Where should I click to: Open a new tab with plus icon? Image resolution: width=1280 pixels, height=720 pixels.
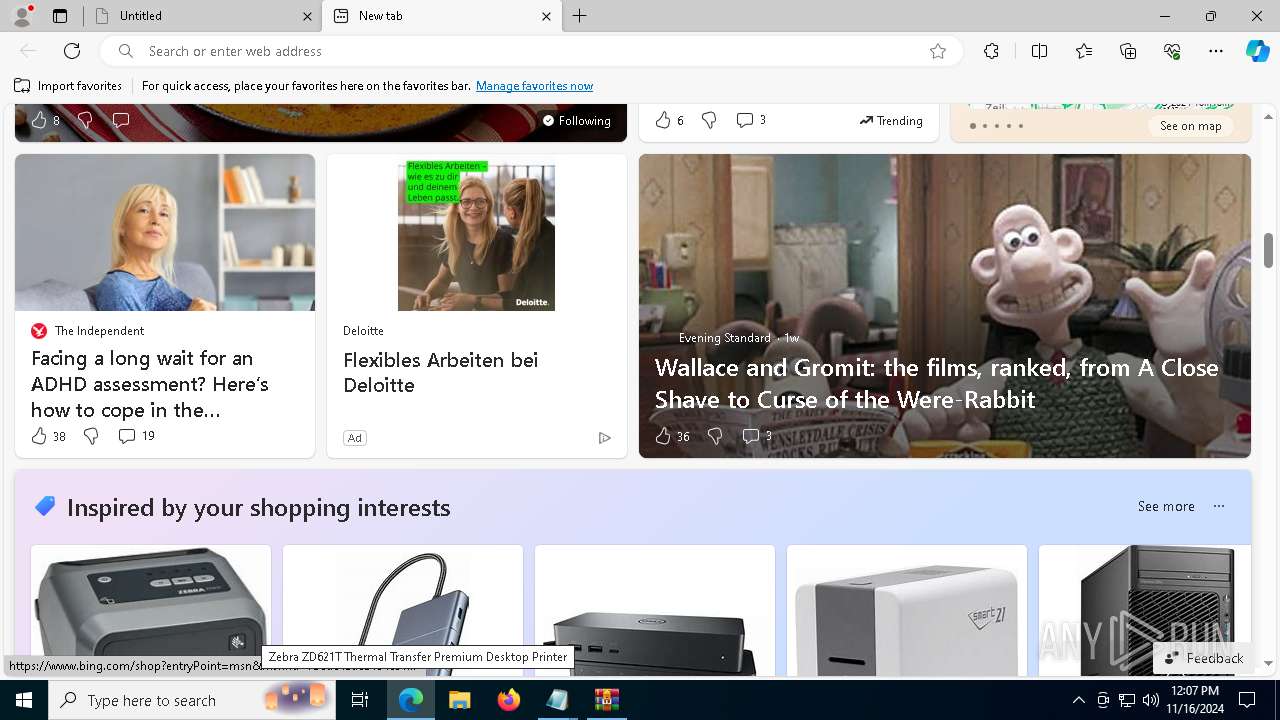(580, 16)
